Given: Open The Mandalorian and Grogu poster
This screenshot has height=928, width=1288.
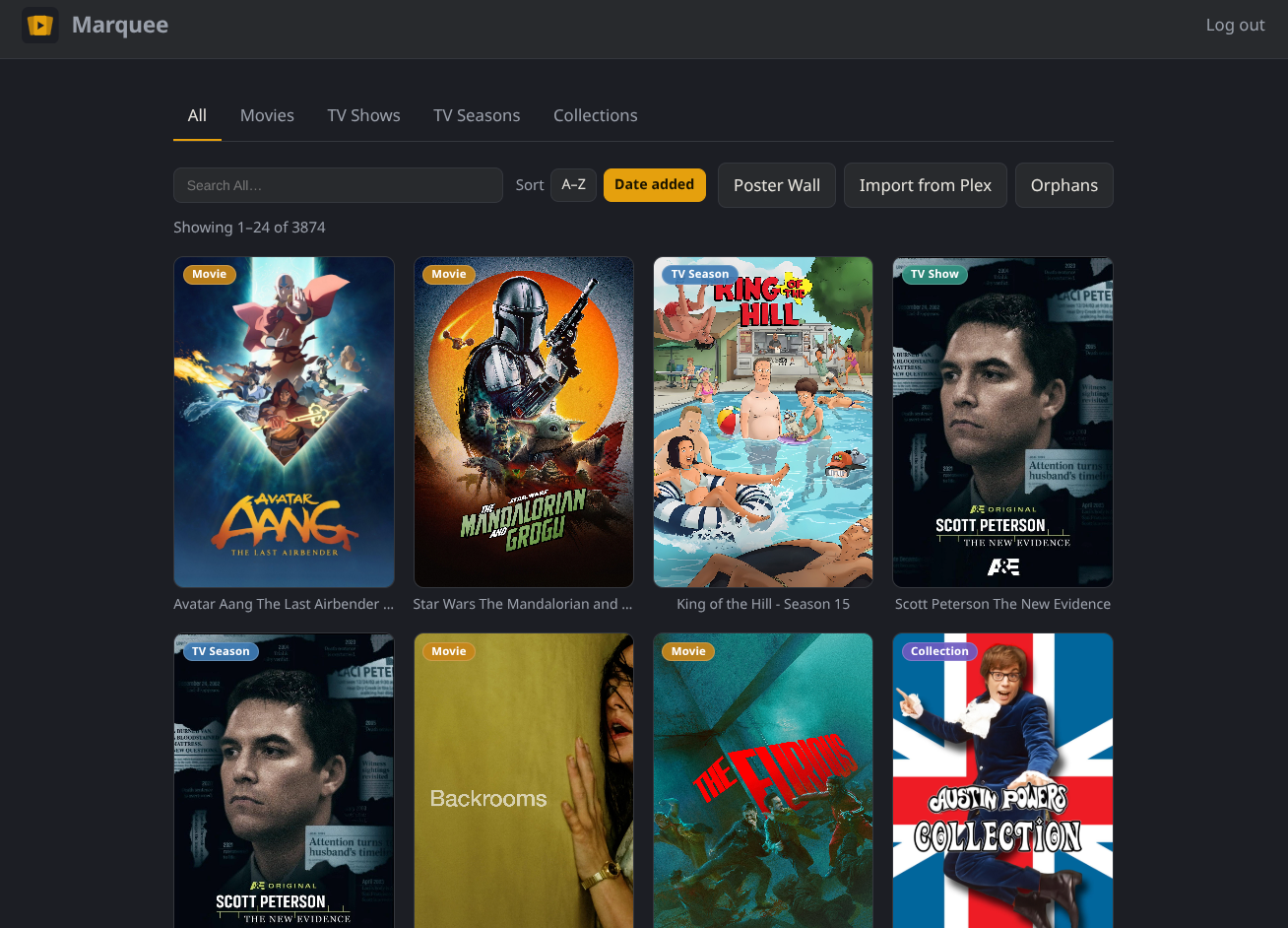Looking at the screenshot, I should click(523, 423).
